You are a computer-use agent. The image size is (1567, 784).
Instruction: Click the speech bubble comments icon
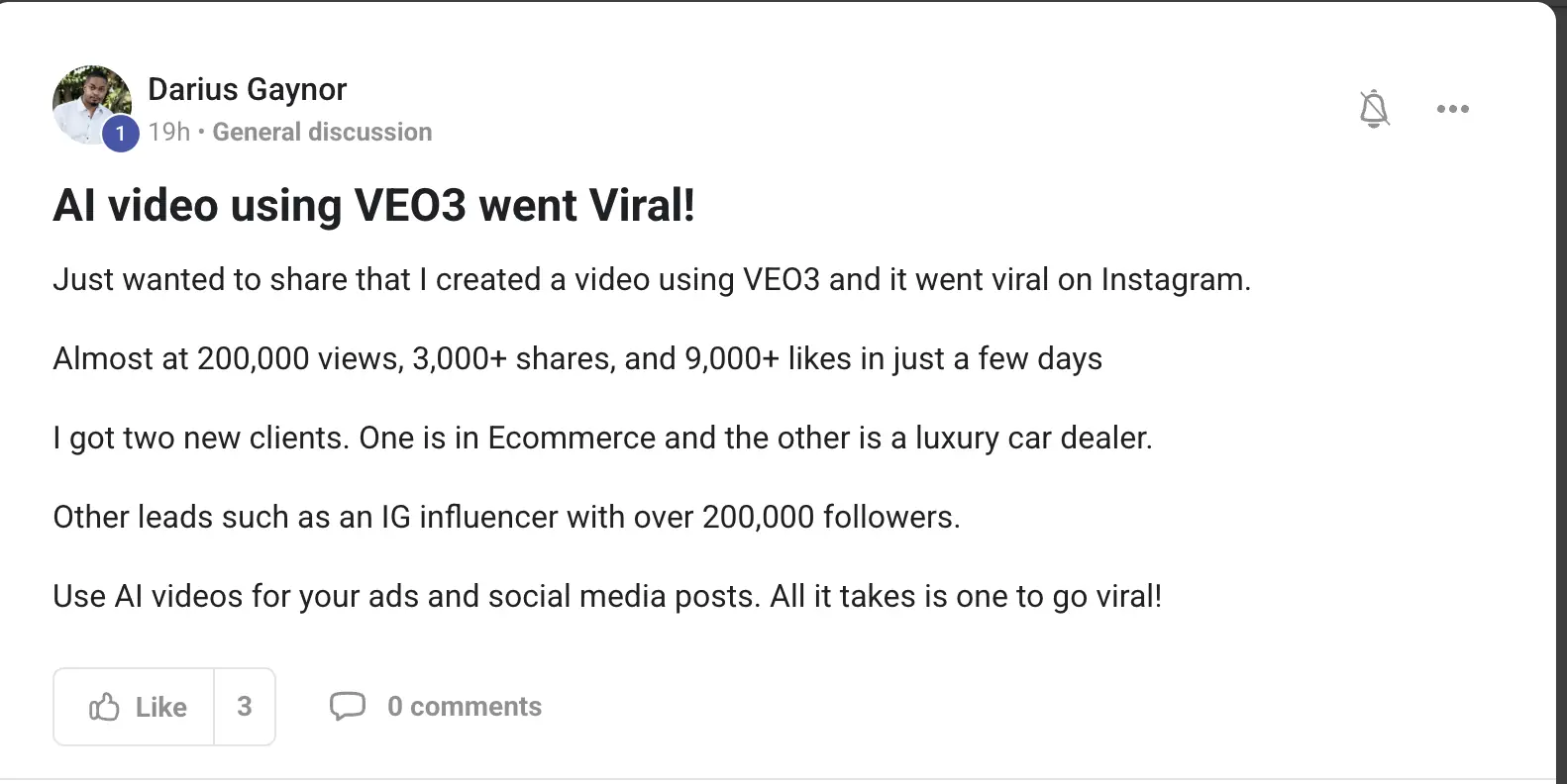click(x=348, y=706)
